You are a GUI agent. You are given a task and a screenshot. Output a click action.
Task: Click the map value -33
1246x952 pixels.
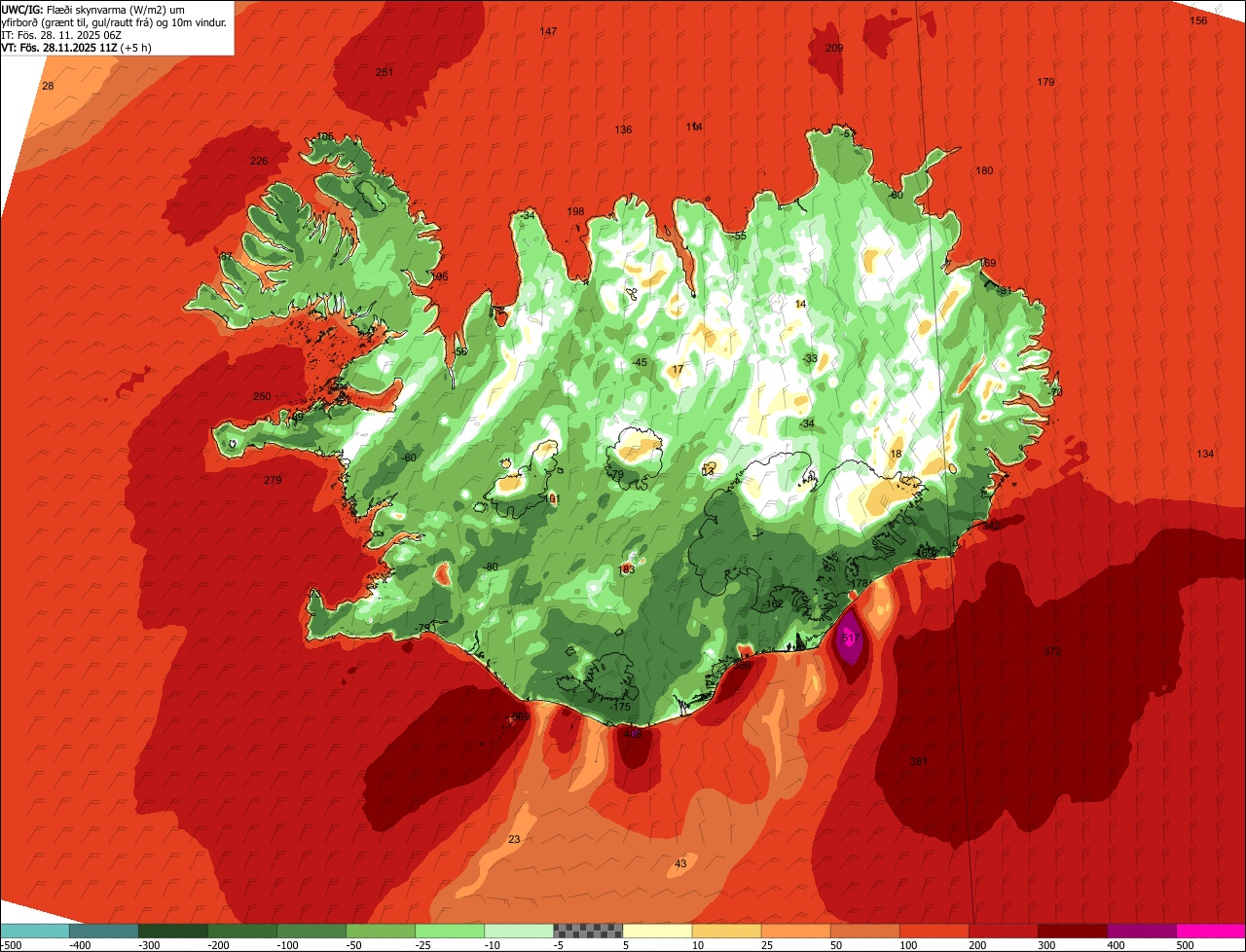coord(810,359)
